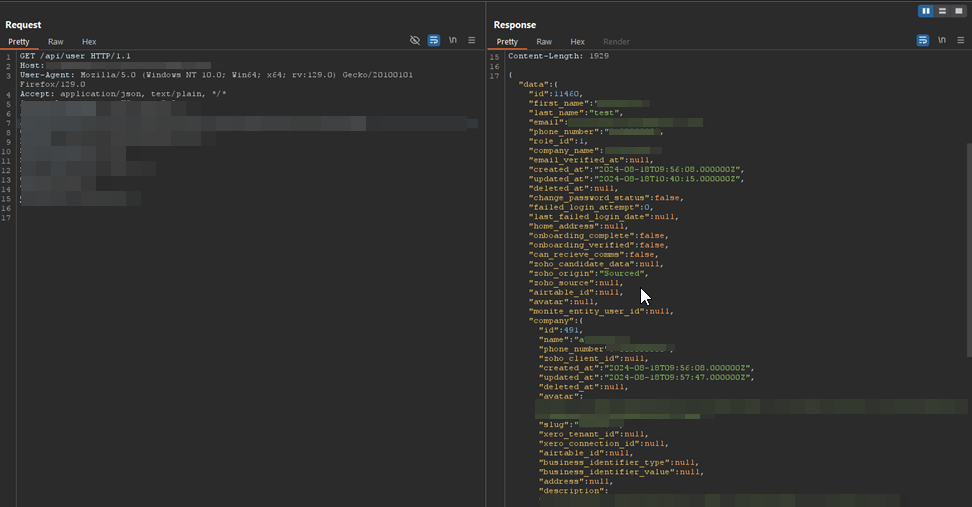Toggle word wrap in the Response viewer
The width and height of the screenshot is (972, 507).
coord(923,41)
